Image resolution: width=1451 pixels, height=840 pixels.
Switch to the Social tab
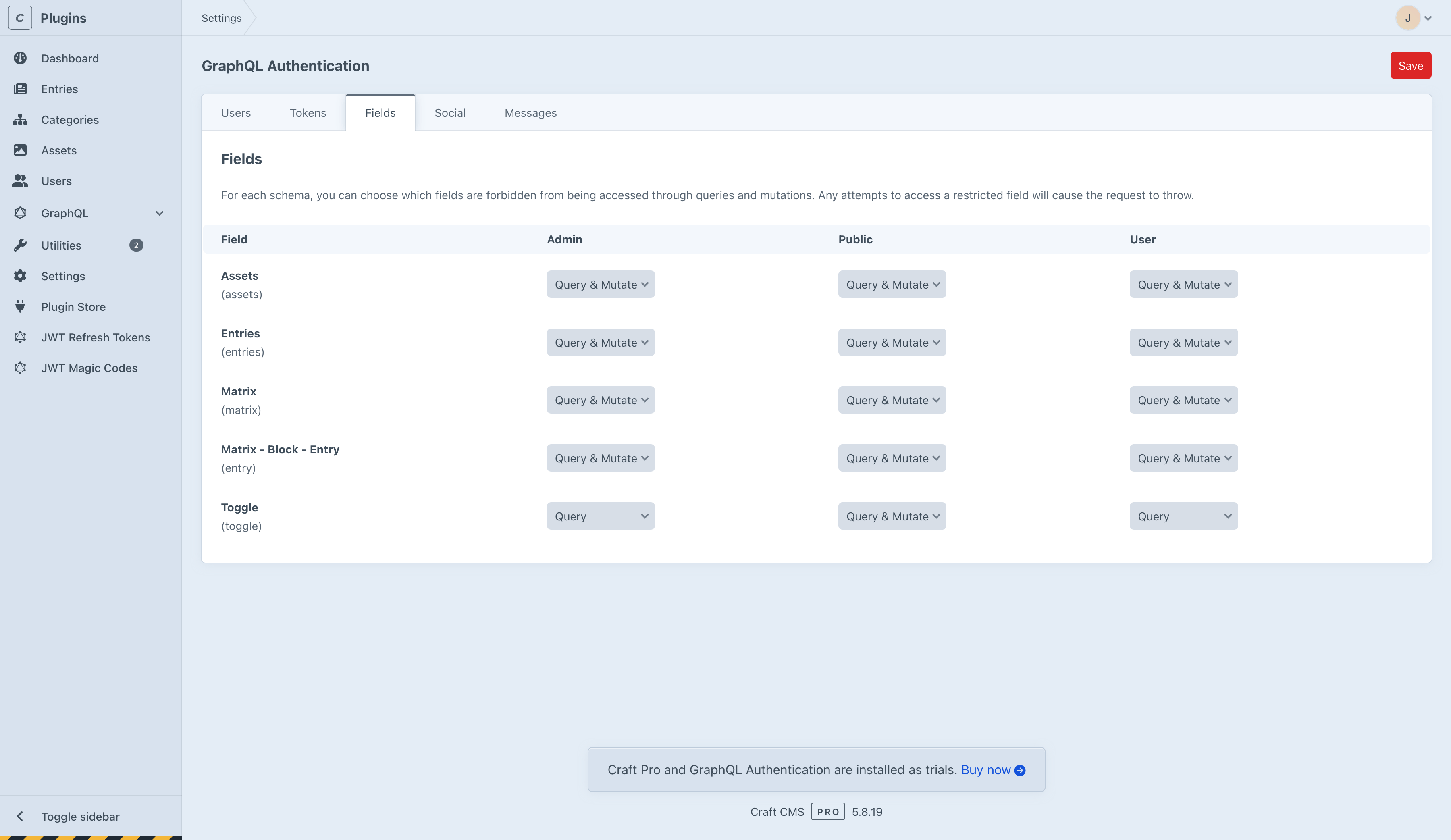tap(450, 113)
